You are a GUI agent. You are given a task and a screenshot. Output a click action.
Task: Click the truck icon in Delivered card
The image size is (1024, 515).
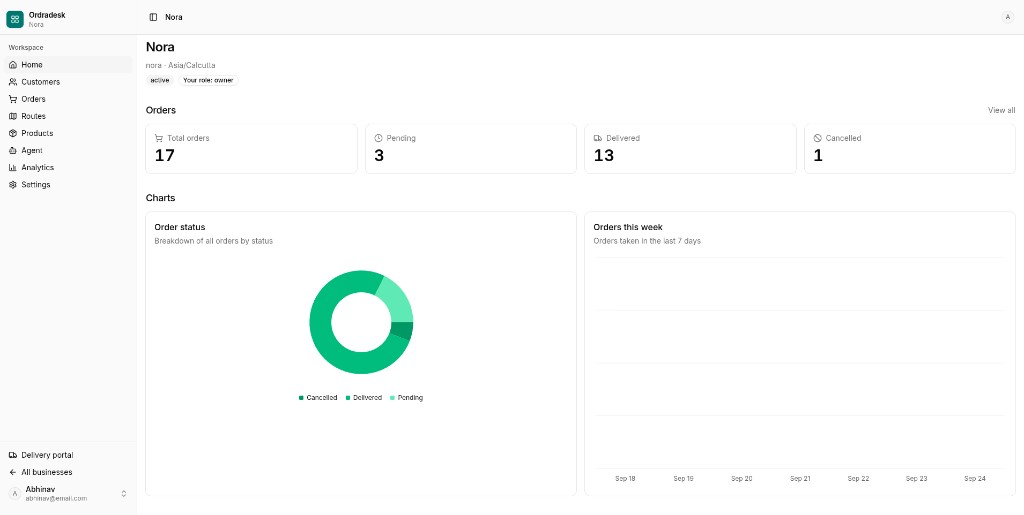tap(598, 138)
